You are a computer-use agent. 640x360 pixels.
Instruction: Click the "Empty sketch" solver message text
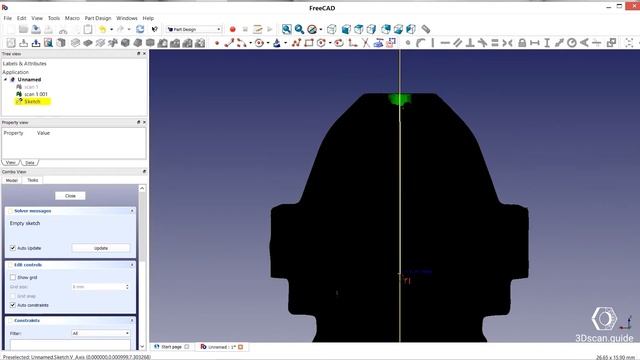coord(25,223)
